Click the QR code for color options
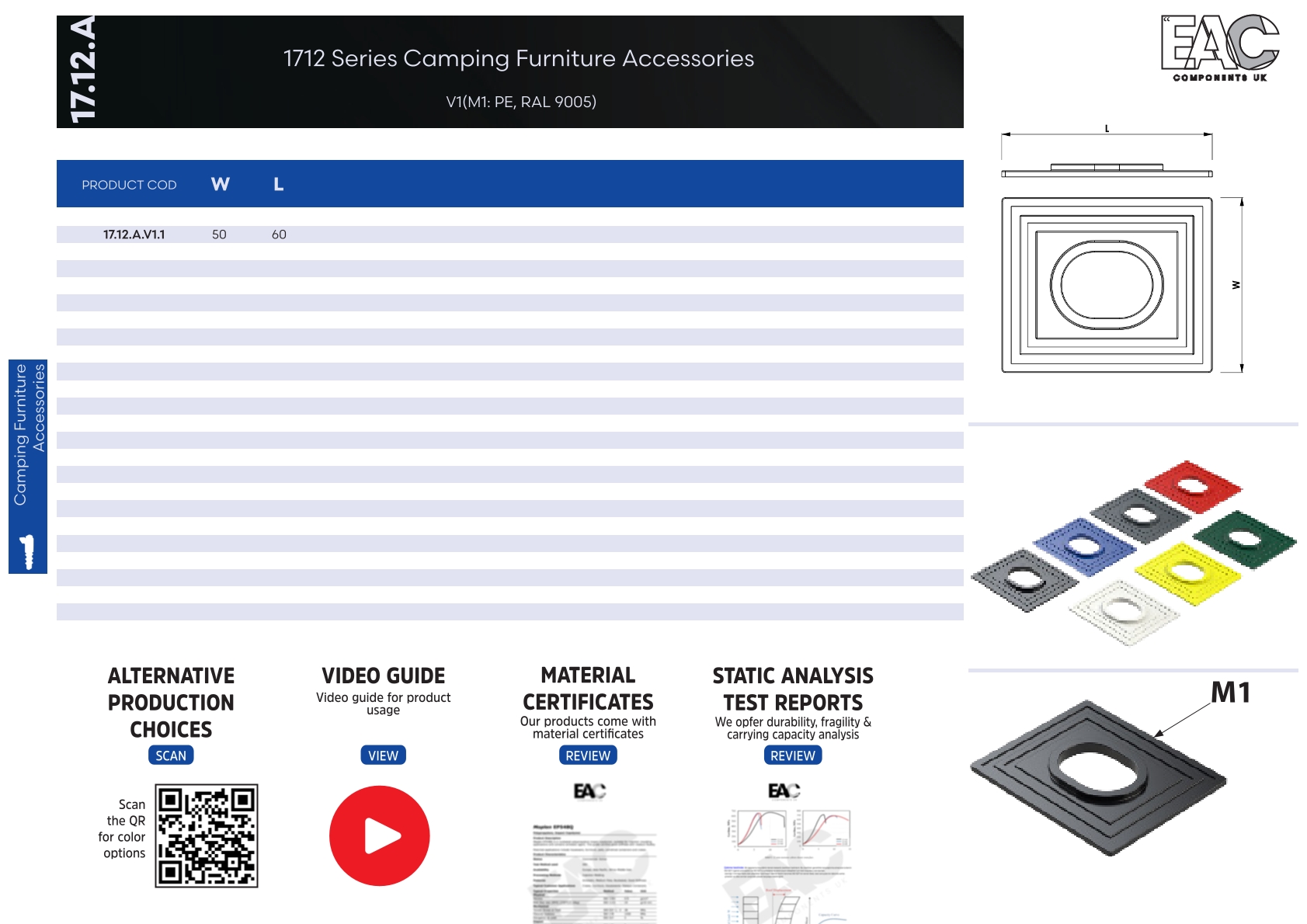1307x924 pixels. point(207,835)
